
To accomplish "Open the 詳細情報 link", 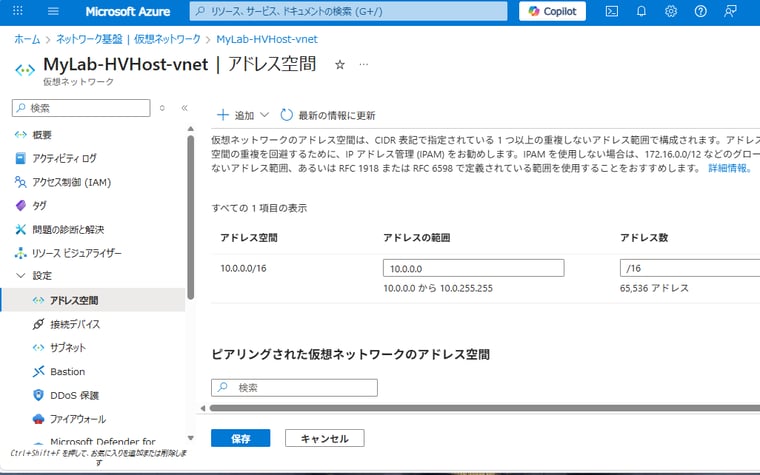I will 729,168.
